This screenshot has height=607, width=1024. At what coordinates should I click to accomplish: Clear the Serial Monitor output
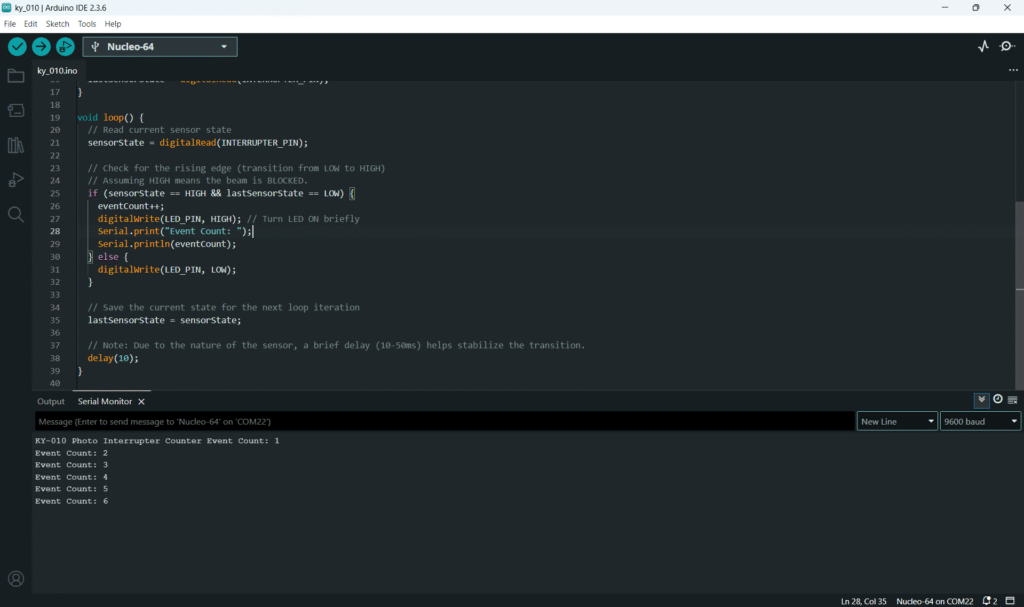click(1013, 400)
